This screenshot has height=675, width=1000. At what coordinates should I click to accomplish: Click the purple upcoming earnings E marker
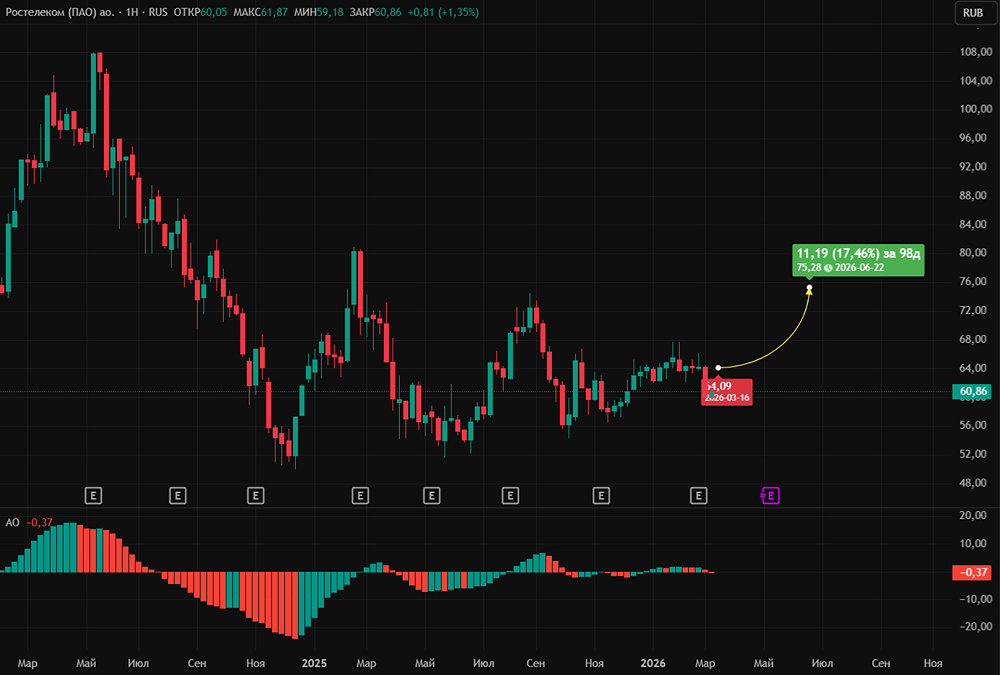tap(770, 495)
